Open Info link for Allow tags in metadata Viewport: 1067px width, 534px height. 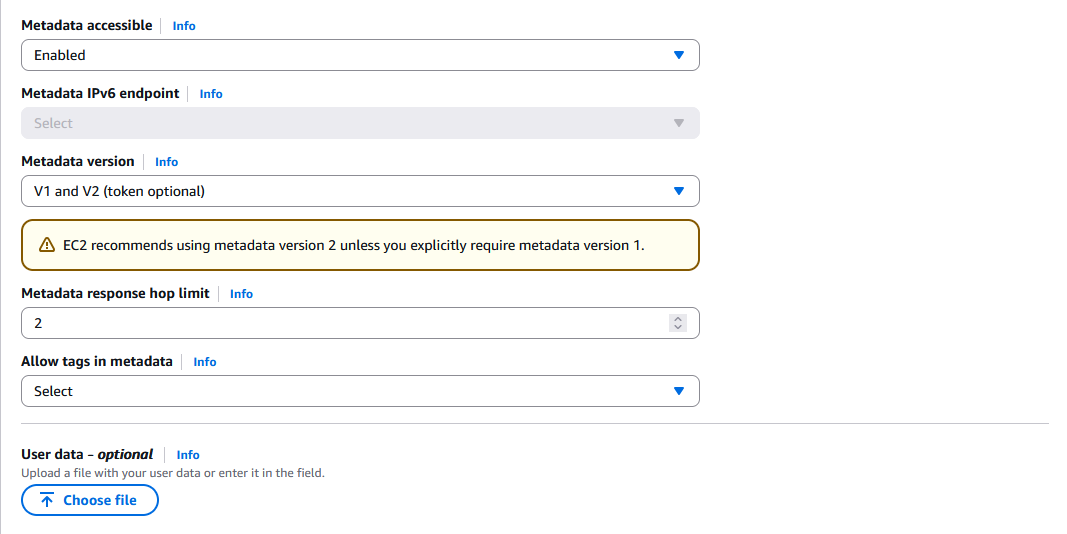point(205,362)
